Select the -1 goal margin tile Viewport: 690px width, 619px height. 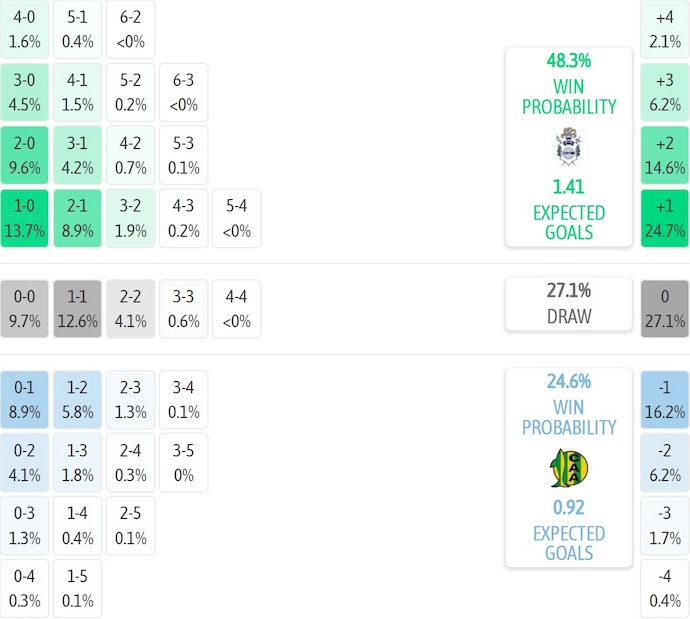tap(665, 399)
